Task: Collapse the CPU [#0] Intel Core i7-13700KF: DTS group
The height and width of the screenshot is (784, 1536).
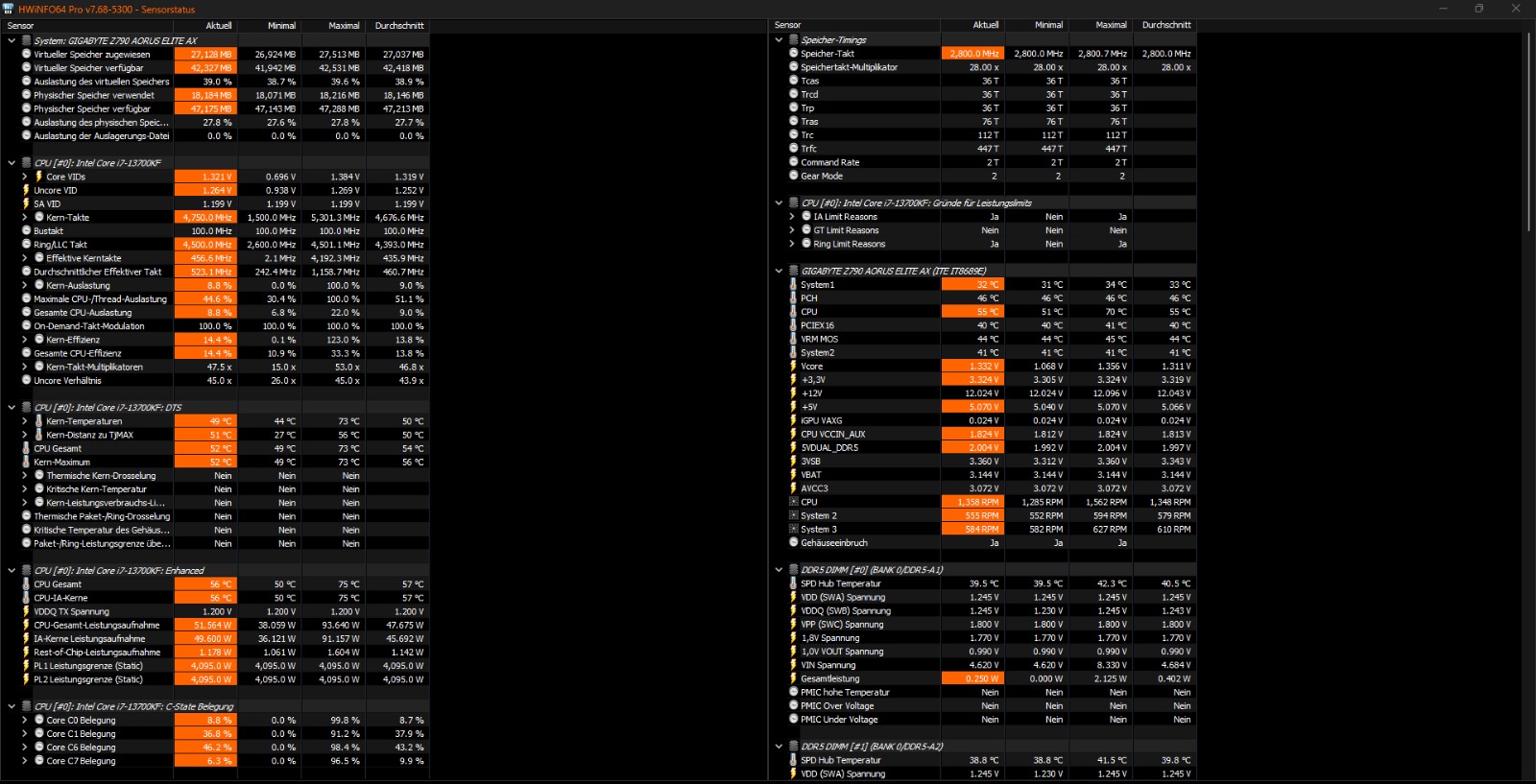Action: pos(12,408)
